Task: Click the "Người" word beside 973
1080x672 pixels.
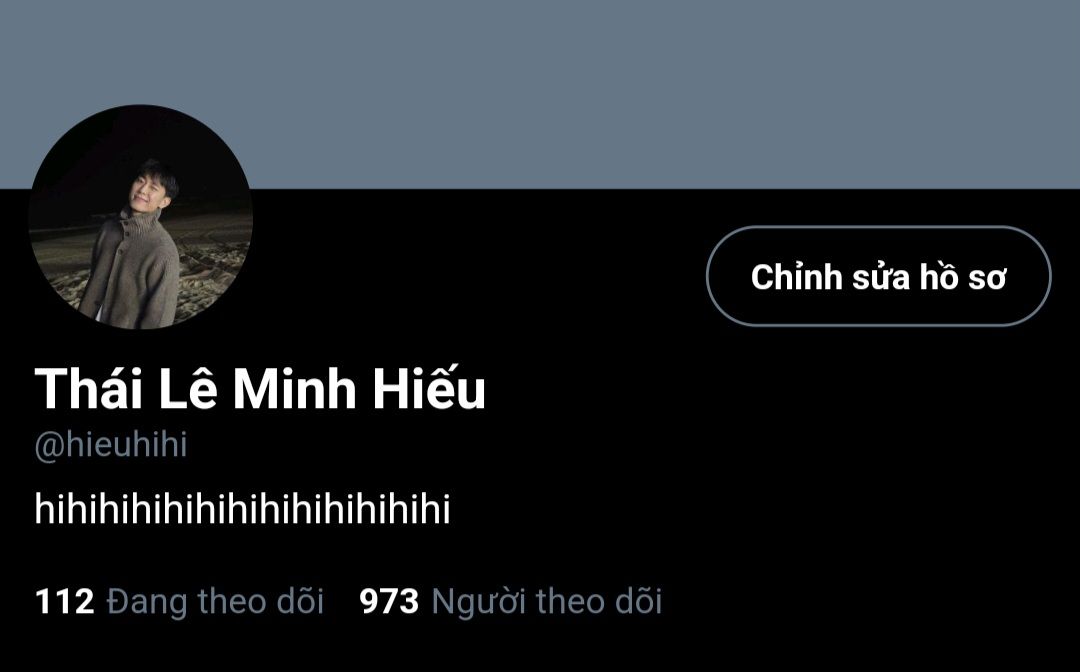Action: click(478, 602)
